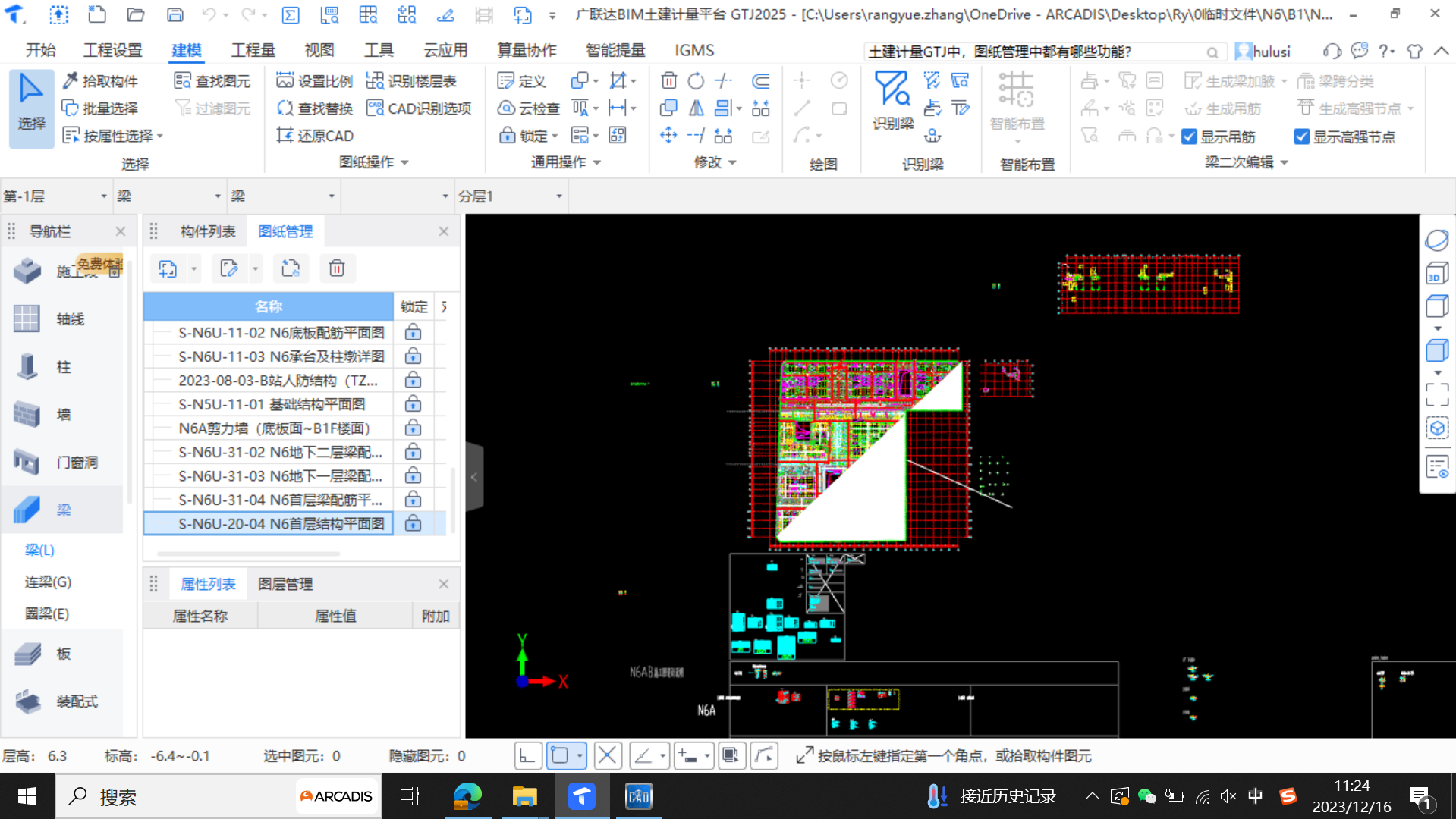The image size is (1456, 819).
Task: Select 连梁(G) beam type
Action: coord(48,582)
